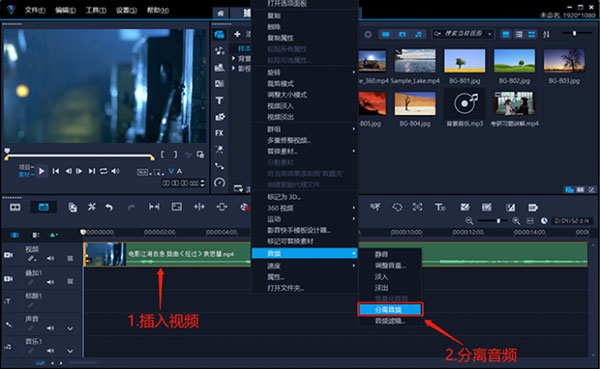The image size is (600, 369).
Task: Toggle show photos filter in library
Action: (402, 34)
